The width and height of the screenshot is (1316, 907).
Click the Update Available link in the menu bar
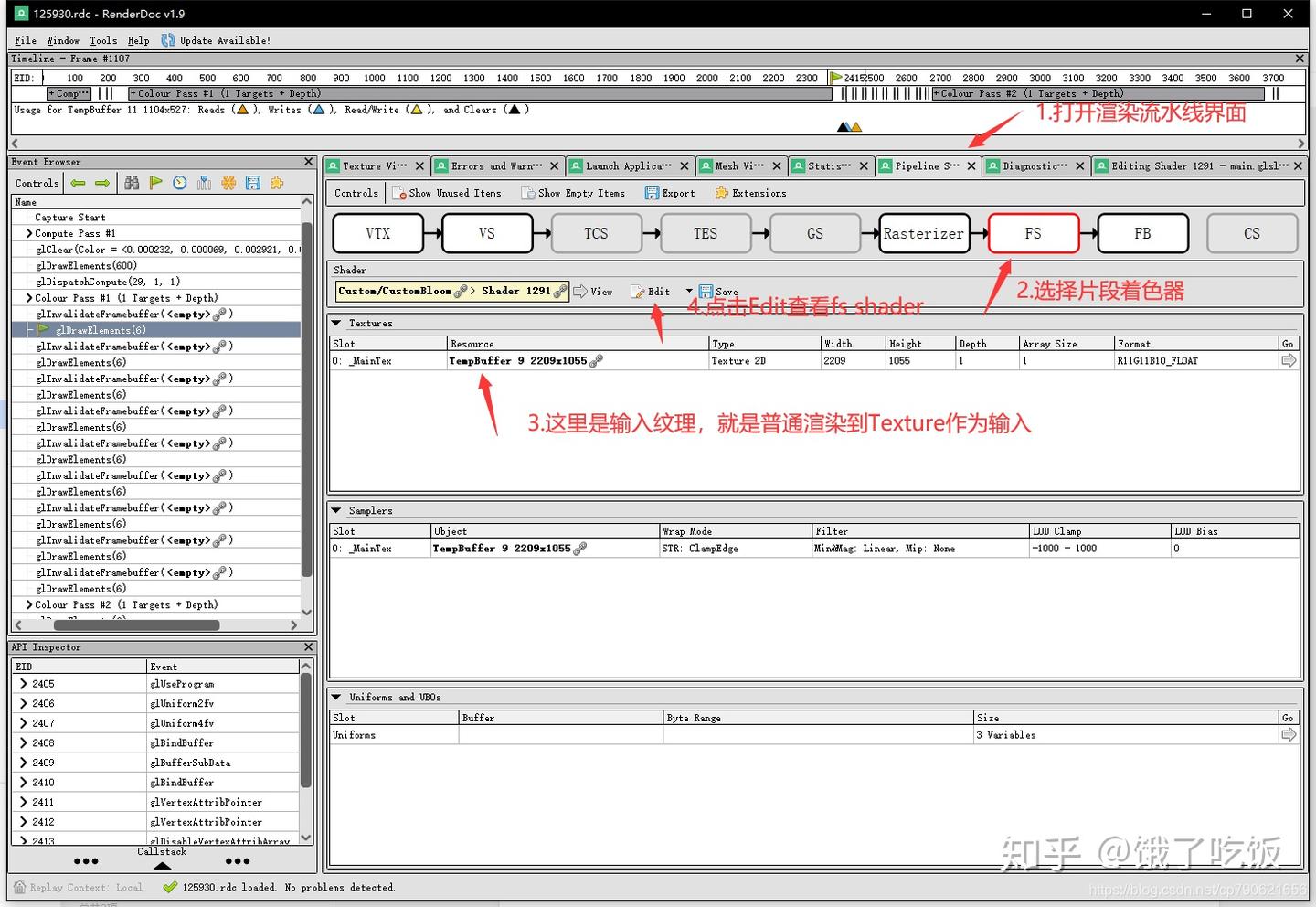(x=217, y=40)
